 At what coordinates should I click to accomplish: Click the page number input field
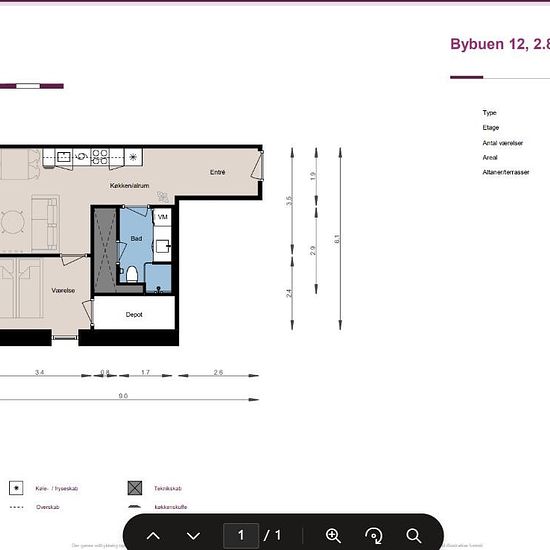coord(241,535)
